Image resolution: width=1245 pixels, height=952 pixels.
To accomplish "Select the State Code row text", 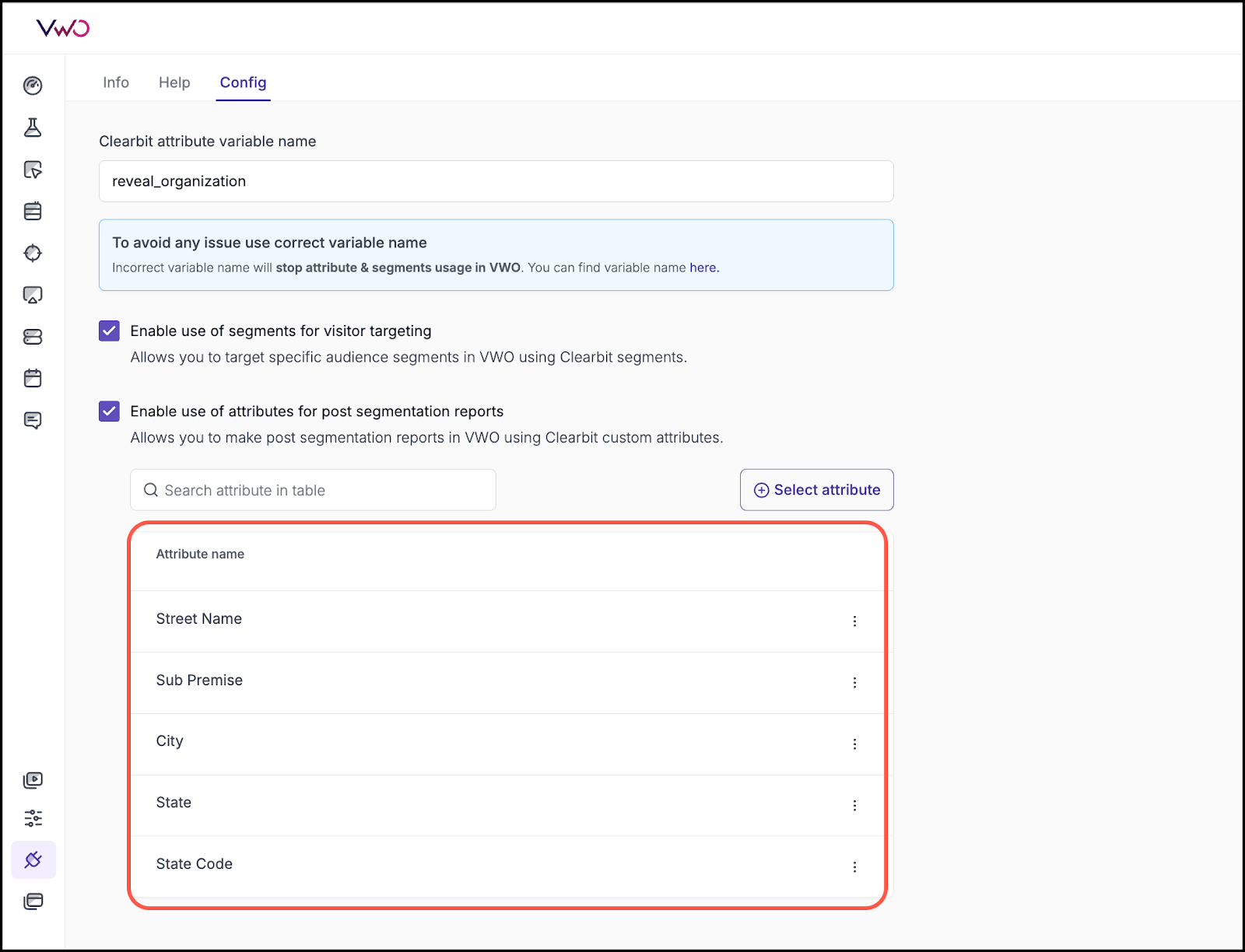I will [x=194, y=863].
